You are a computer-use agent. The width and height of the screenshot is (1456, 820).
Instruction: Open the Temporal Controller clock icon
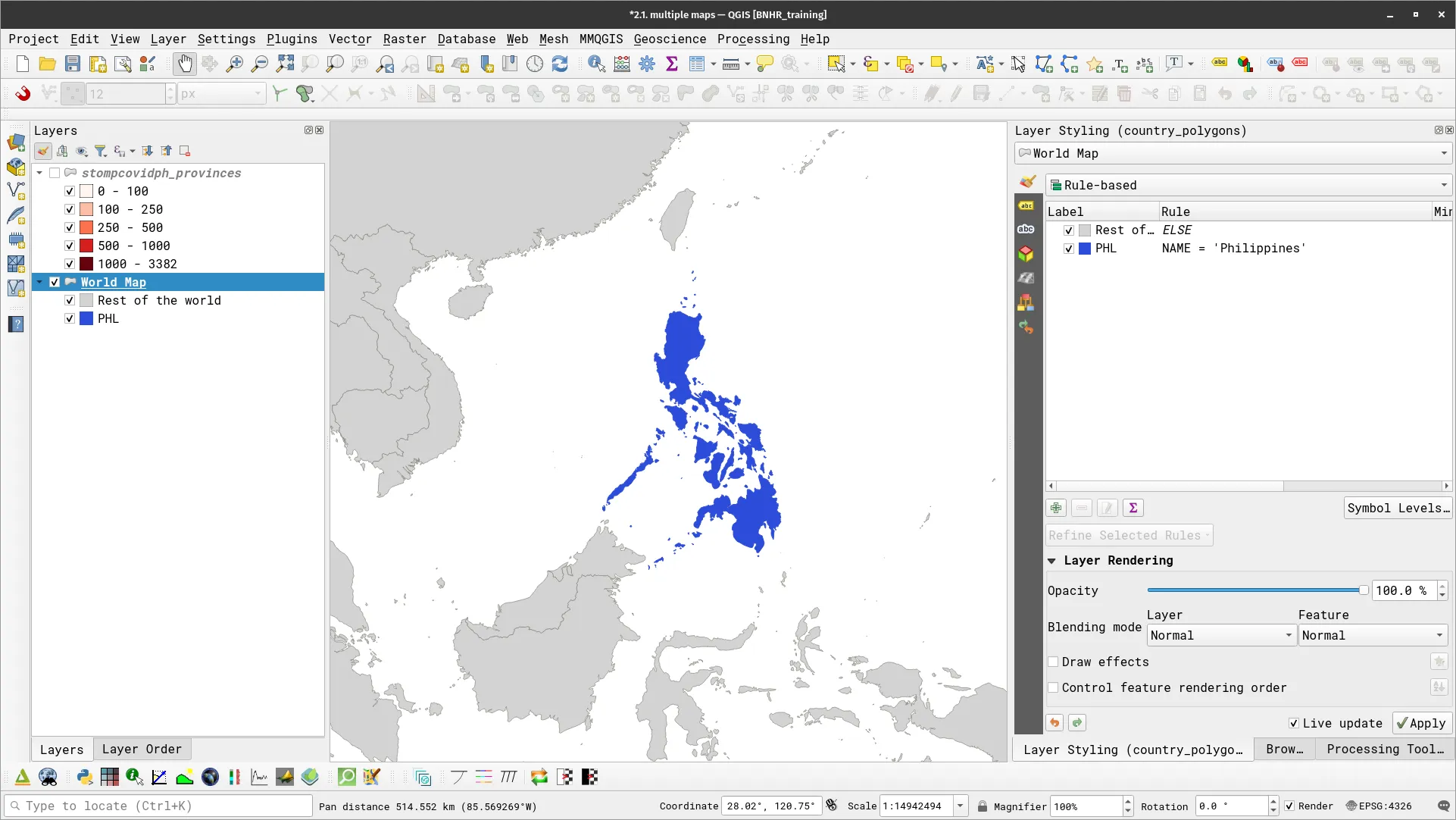[535, 64]
